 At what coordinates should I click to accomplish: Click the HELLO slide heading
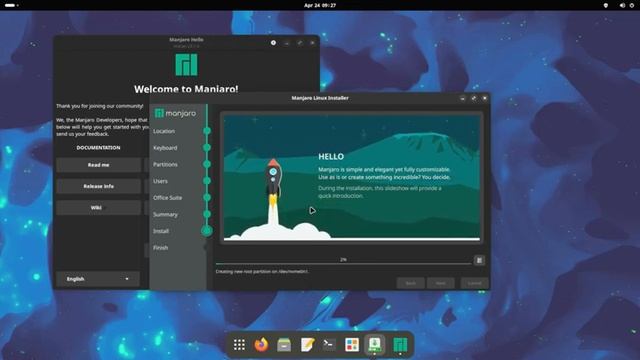point(331,157)
